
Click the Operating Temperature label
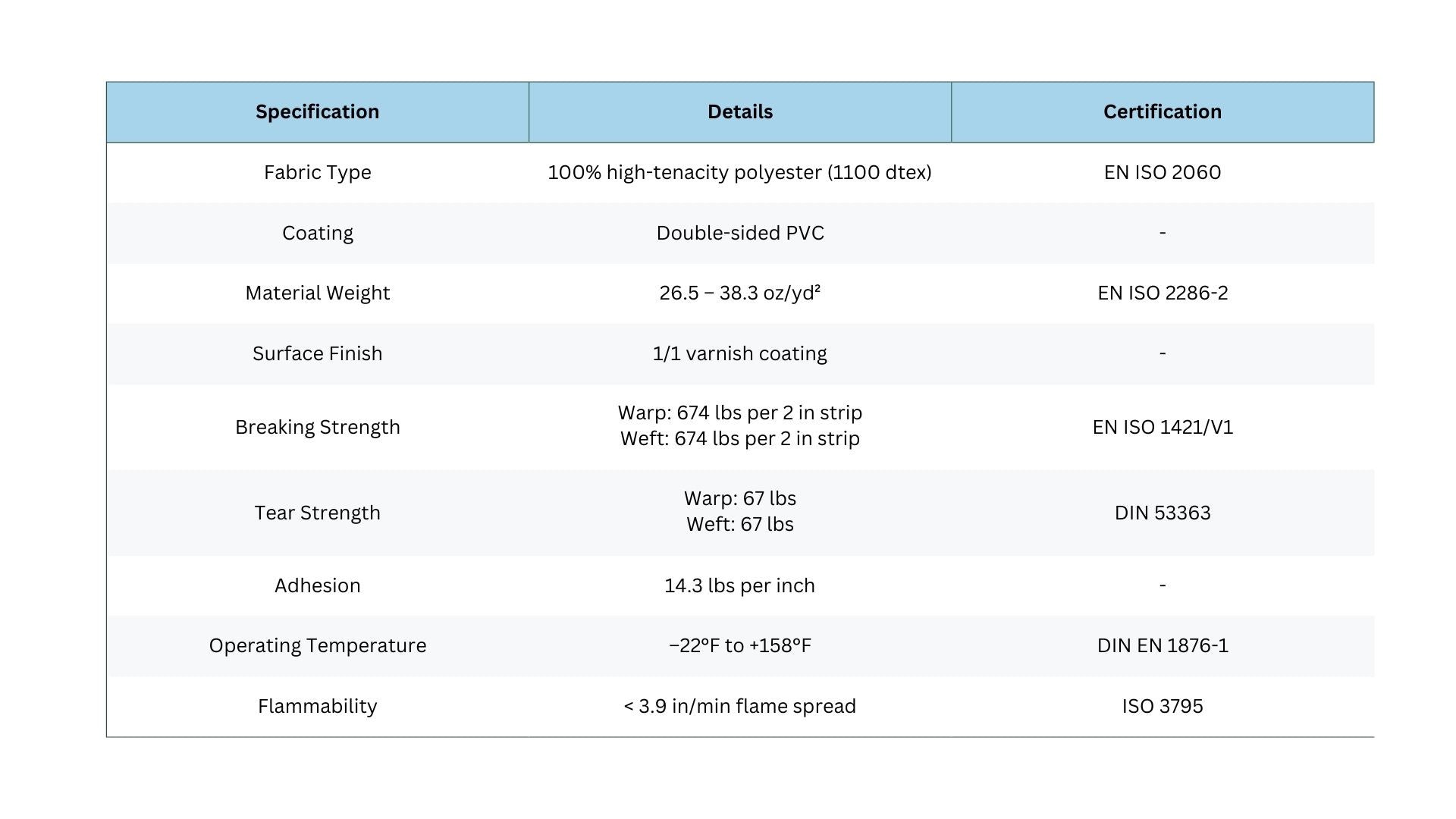(x=317, y=646)
